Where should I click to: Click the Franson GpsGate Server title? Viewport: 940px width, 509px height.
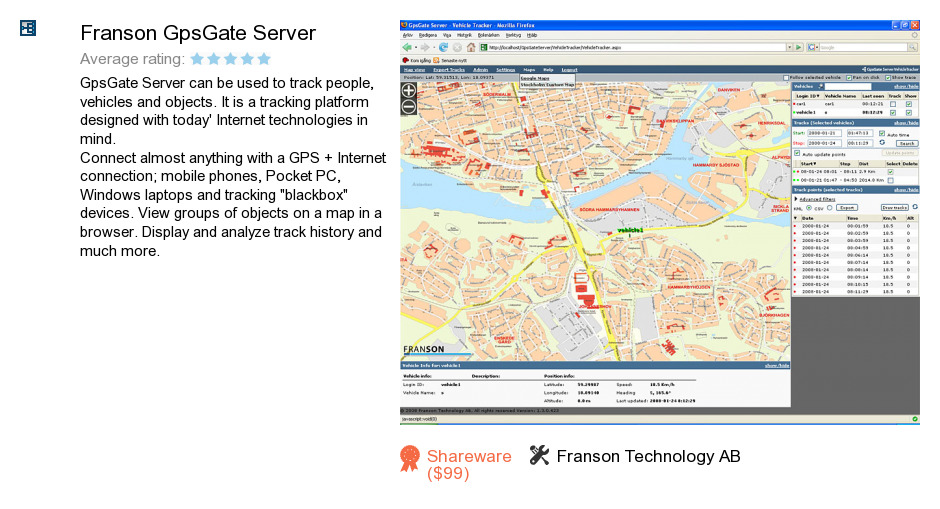[198, 33]
